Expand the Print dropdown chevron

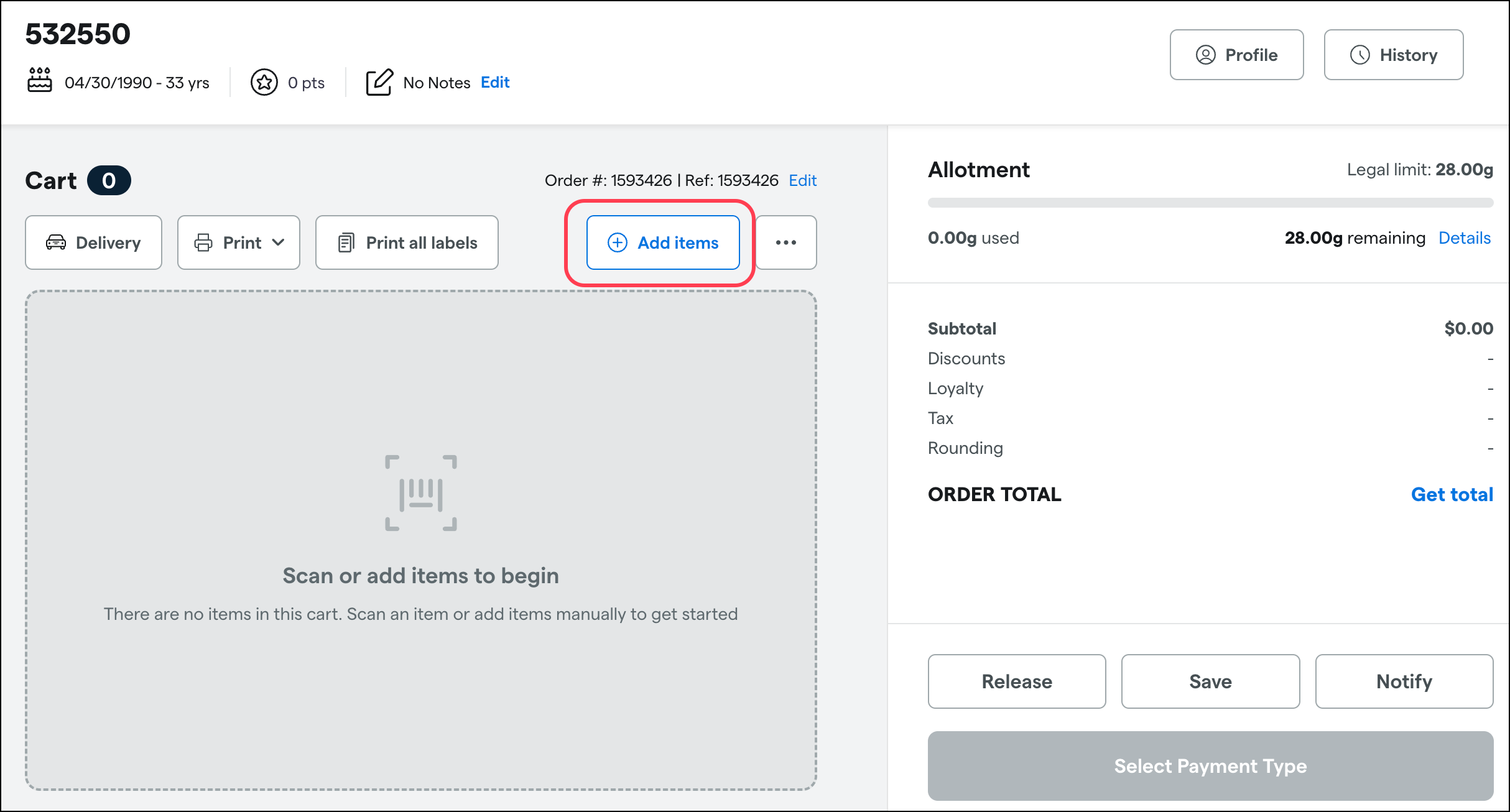[x=278, y=242]
